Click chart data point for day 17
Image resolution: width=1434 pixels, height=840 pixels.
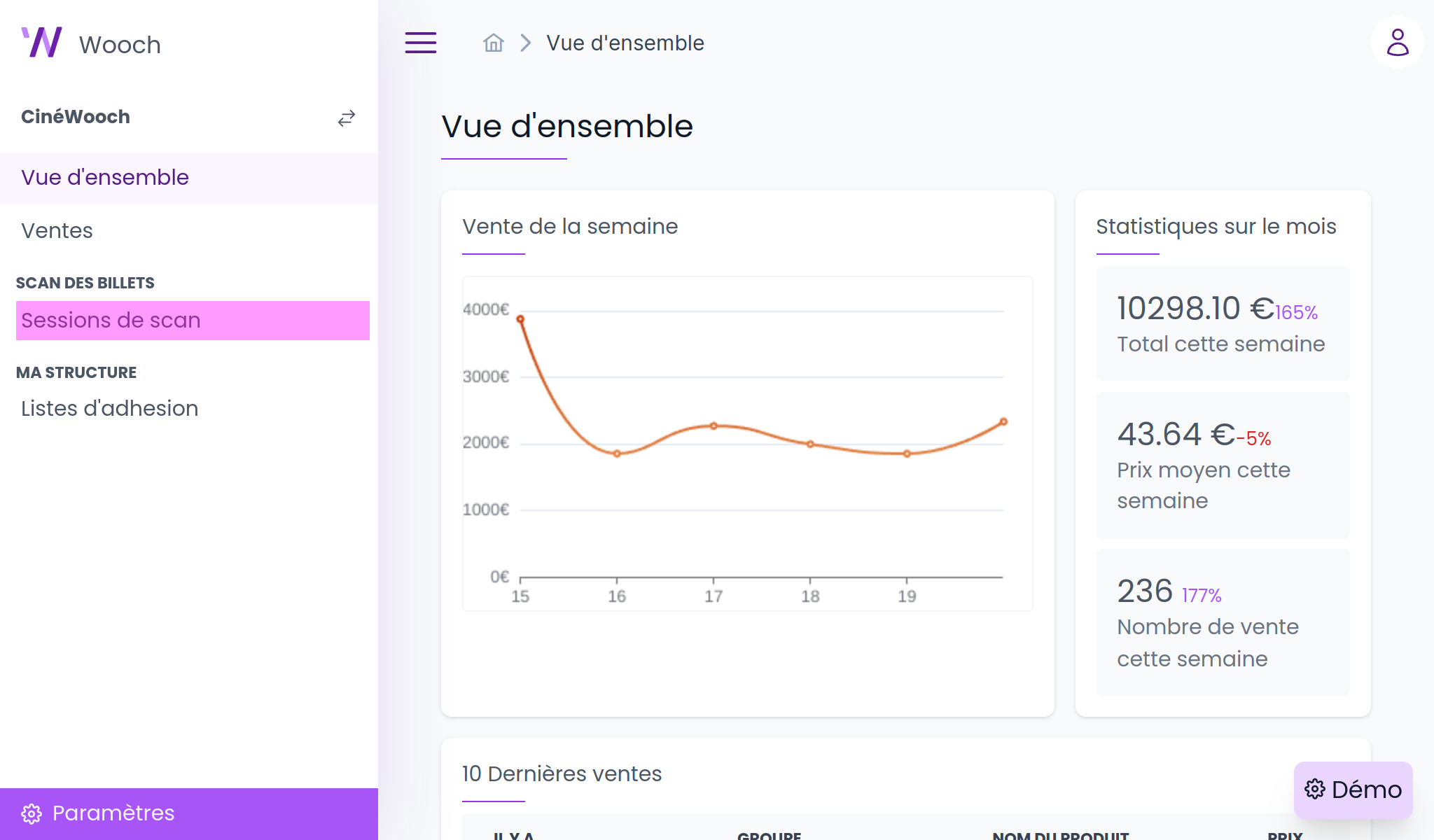(713, 426)
